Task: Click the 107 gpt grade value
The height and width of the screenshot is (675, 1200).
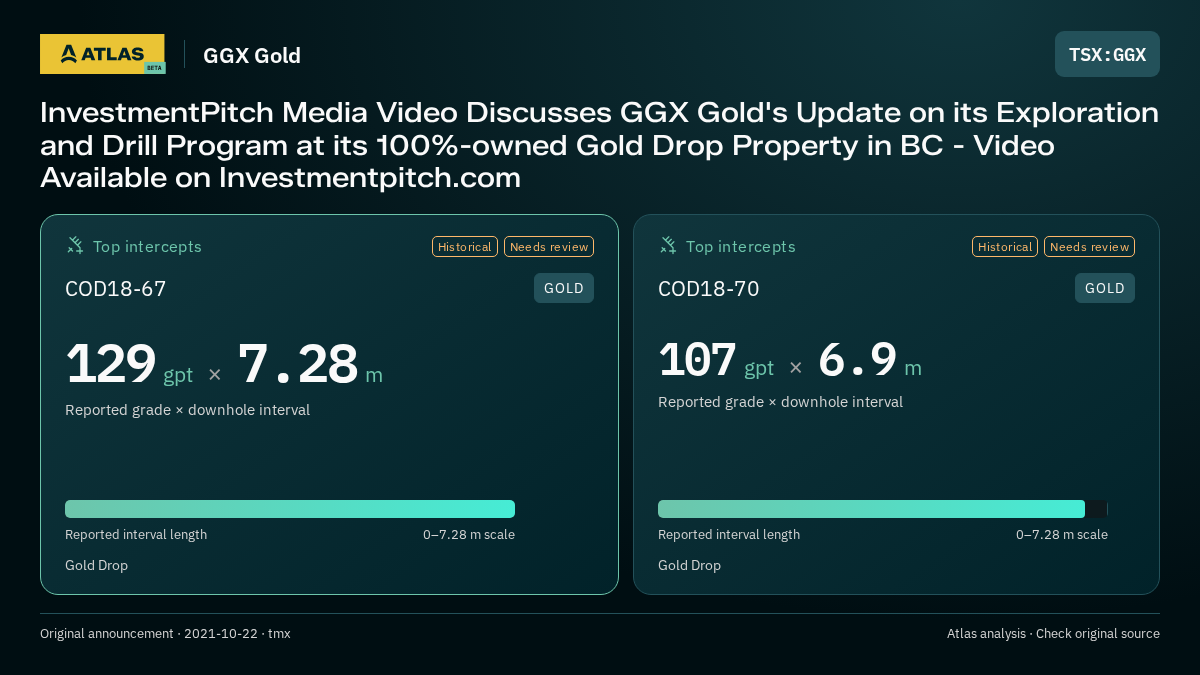Action: pos(716,361)
